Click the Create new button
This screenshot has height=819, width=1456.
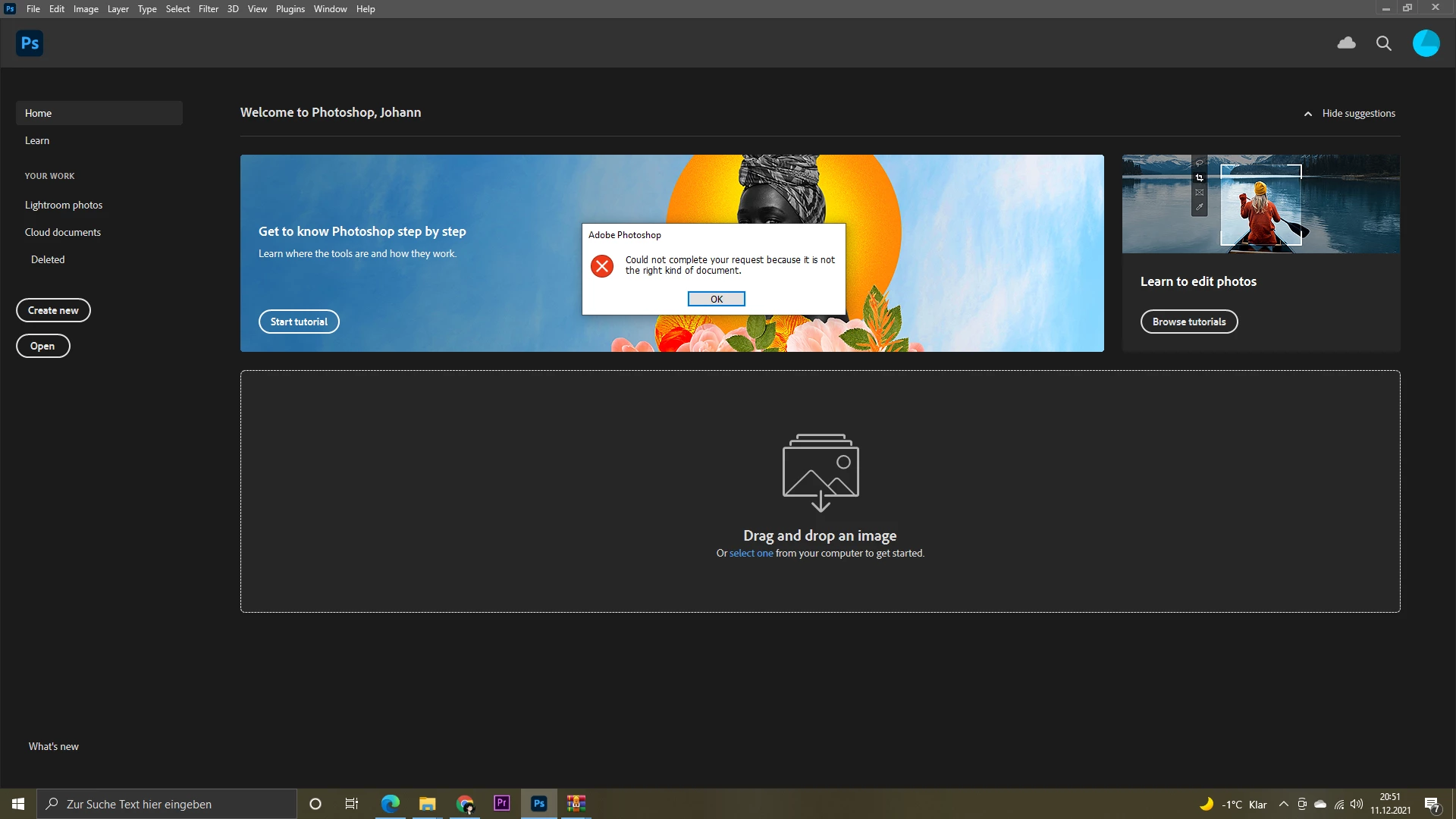coord(53,310)
